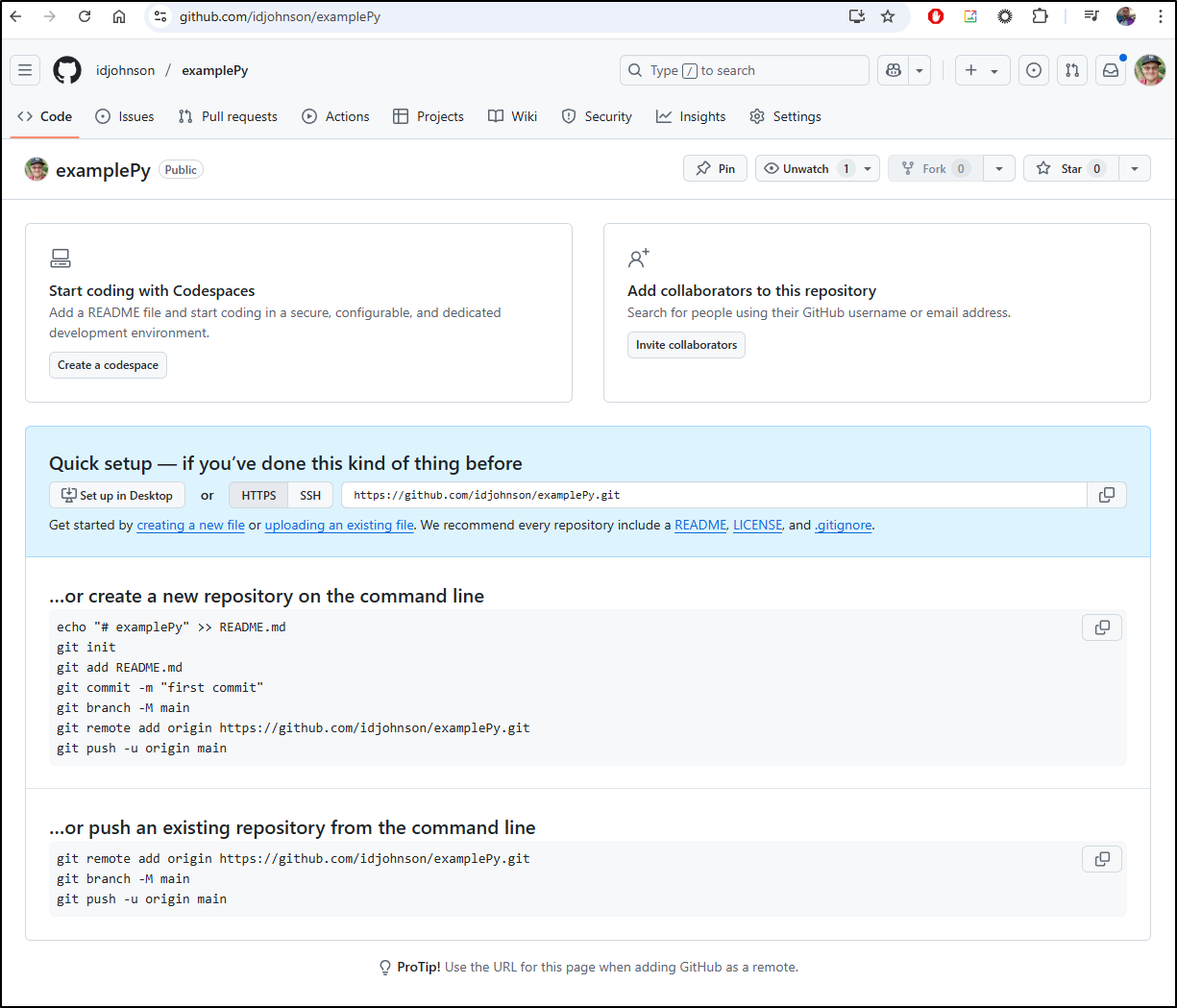Image resolution: width=1177 pixels, height=1008 pixels.
Task: Open the uploading an existing file link
Action: [339, 525]
